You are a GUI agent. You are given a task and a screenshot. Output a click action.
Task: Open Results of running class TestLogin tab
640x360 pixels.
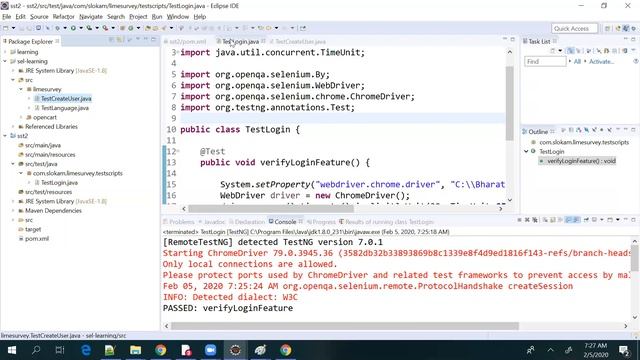tap(386, 222)
